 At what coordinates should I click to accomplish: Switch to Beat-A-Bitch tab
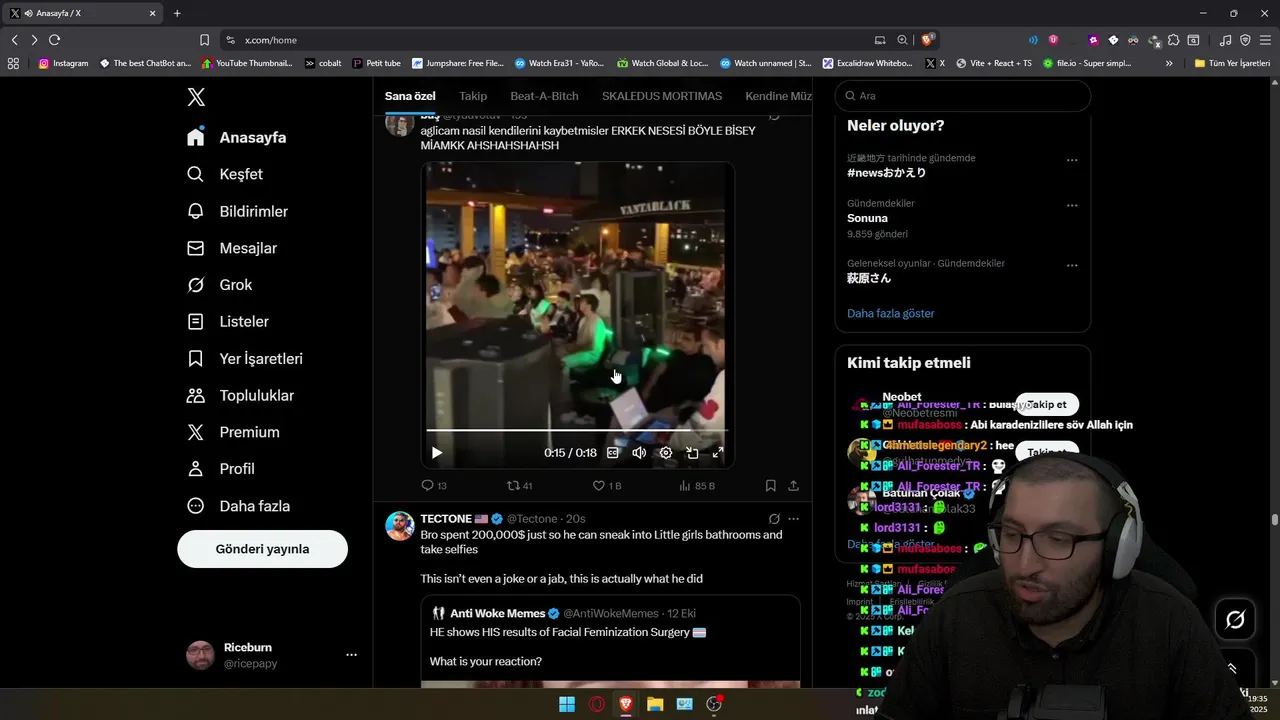point(544,96)
